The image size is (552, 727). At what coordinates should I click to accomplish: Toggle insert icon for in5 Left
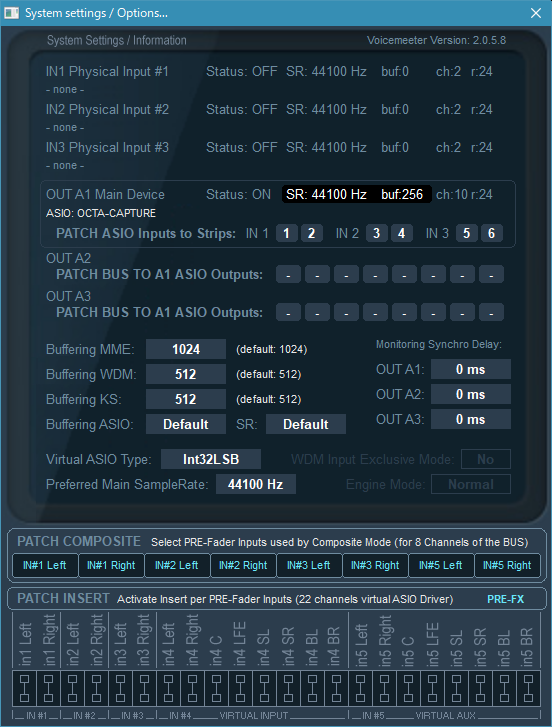[x=361, y=688]
